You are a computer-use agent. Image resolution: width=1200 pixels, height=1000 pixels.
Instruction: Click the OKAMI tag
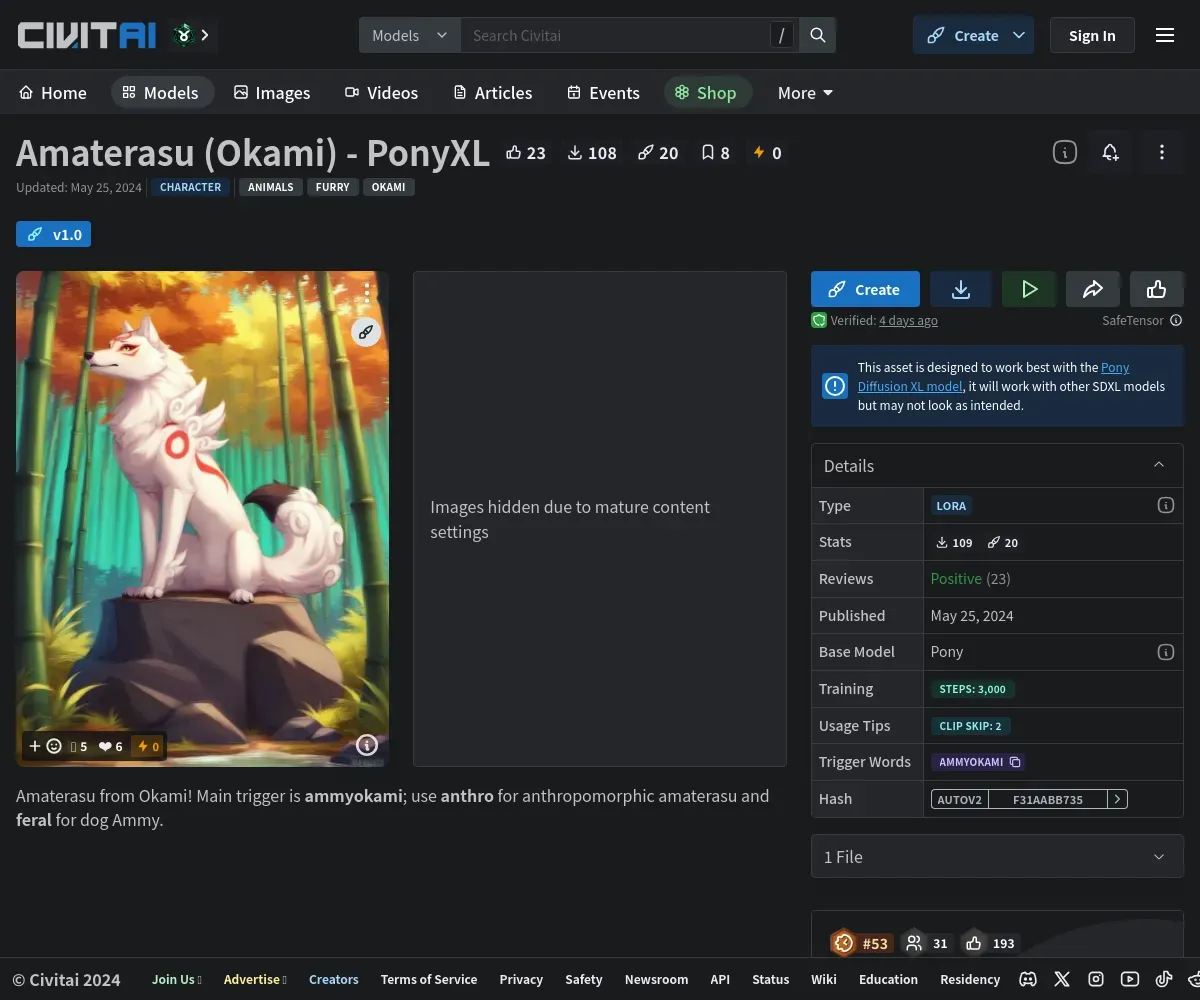(389, 187)
